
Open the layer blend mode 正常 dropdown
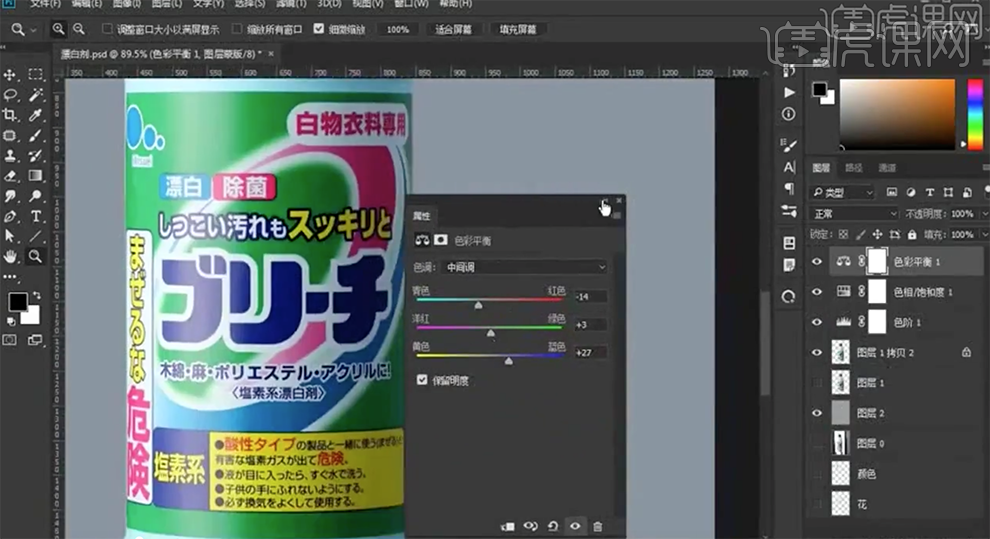pyautogui.click(x=854, y=214)
